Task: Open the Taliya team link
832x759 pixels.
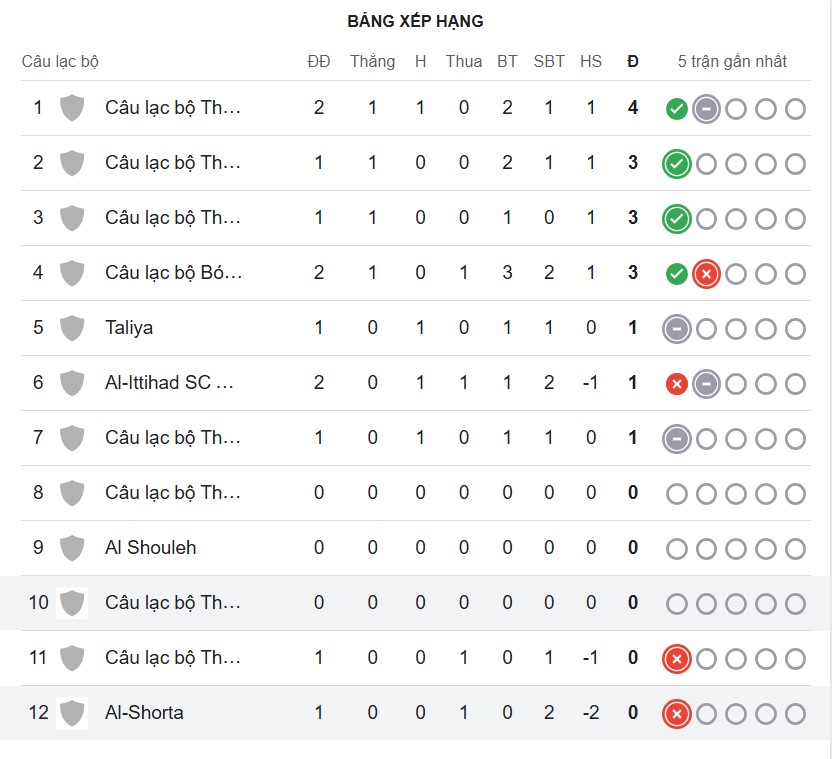Action: [129, 328]
